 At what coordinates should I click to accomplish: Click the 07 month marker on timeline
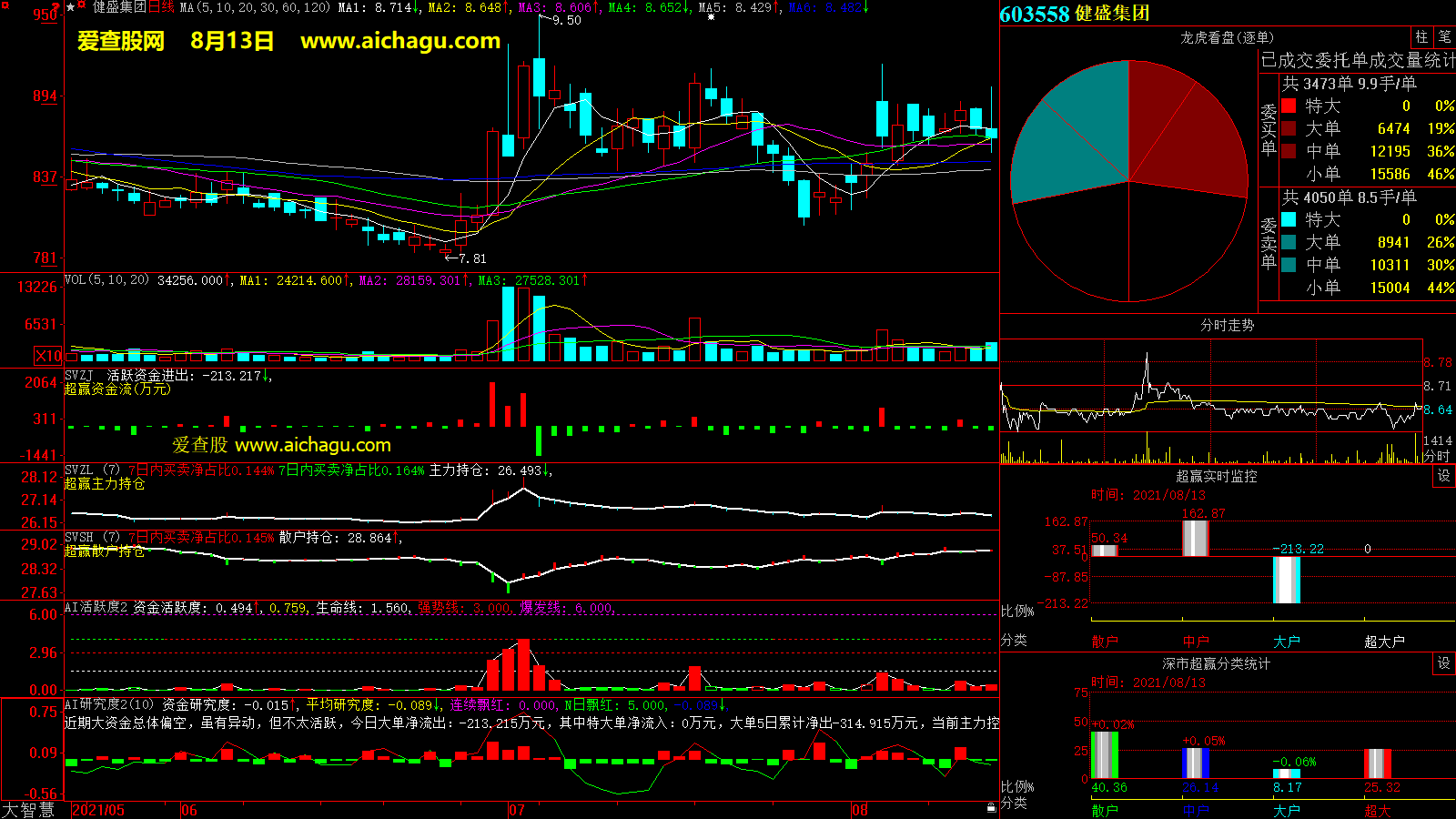pos(517,810)
